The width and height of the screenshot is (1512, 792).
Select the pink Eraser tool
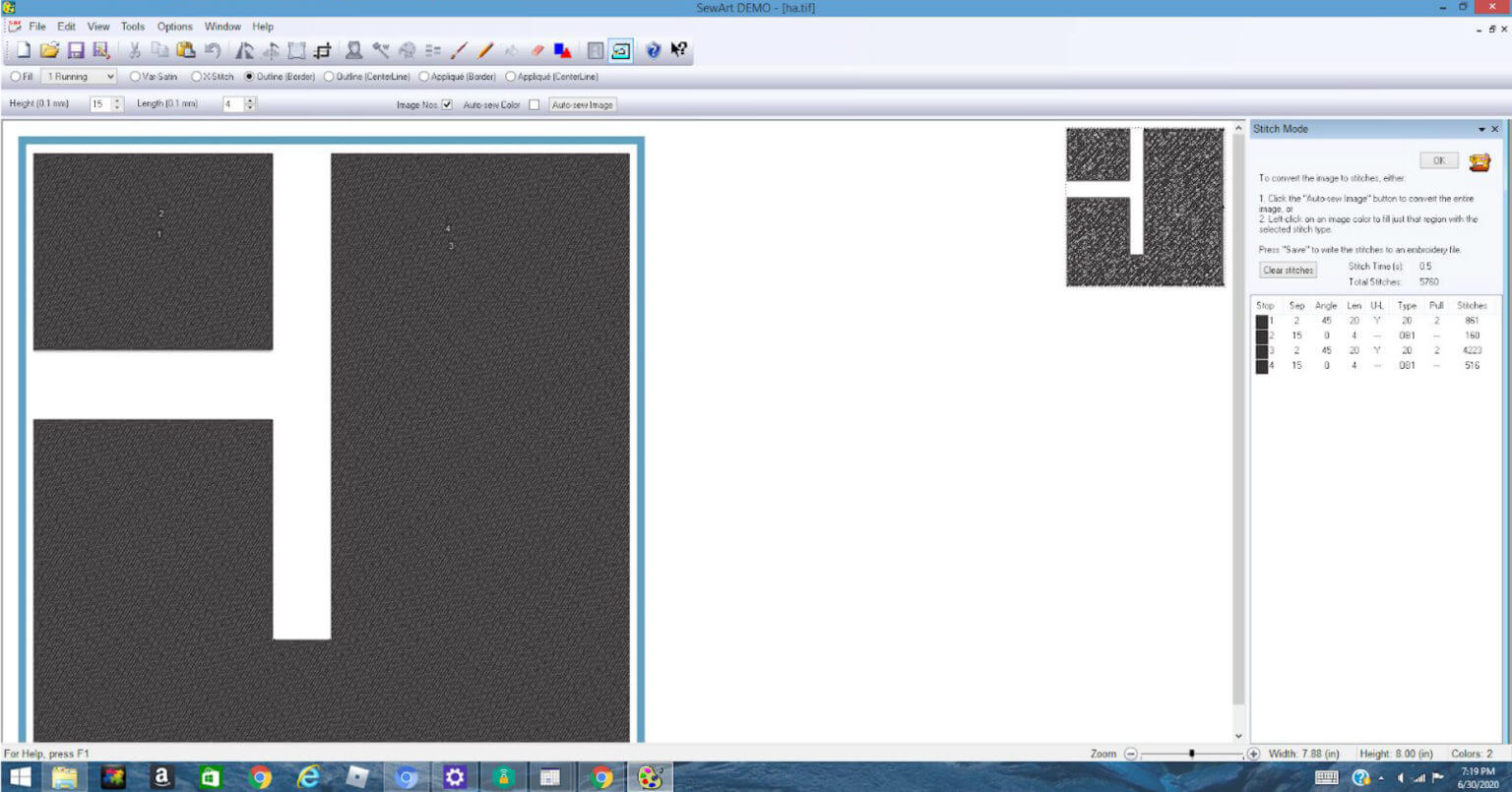click(x=537, y=50)
